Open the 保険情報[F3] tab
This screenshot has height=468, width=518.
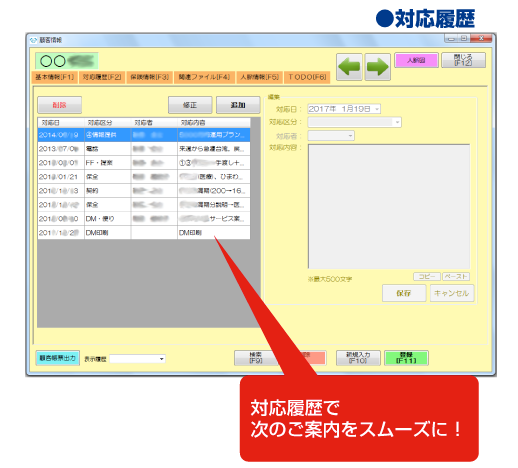pyautogui.click(x=150, y=77)
